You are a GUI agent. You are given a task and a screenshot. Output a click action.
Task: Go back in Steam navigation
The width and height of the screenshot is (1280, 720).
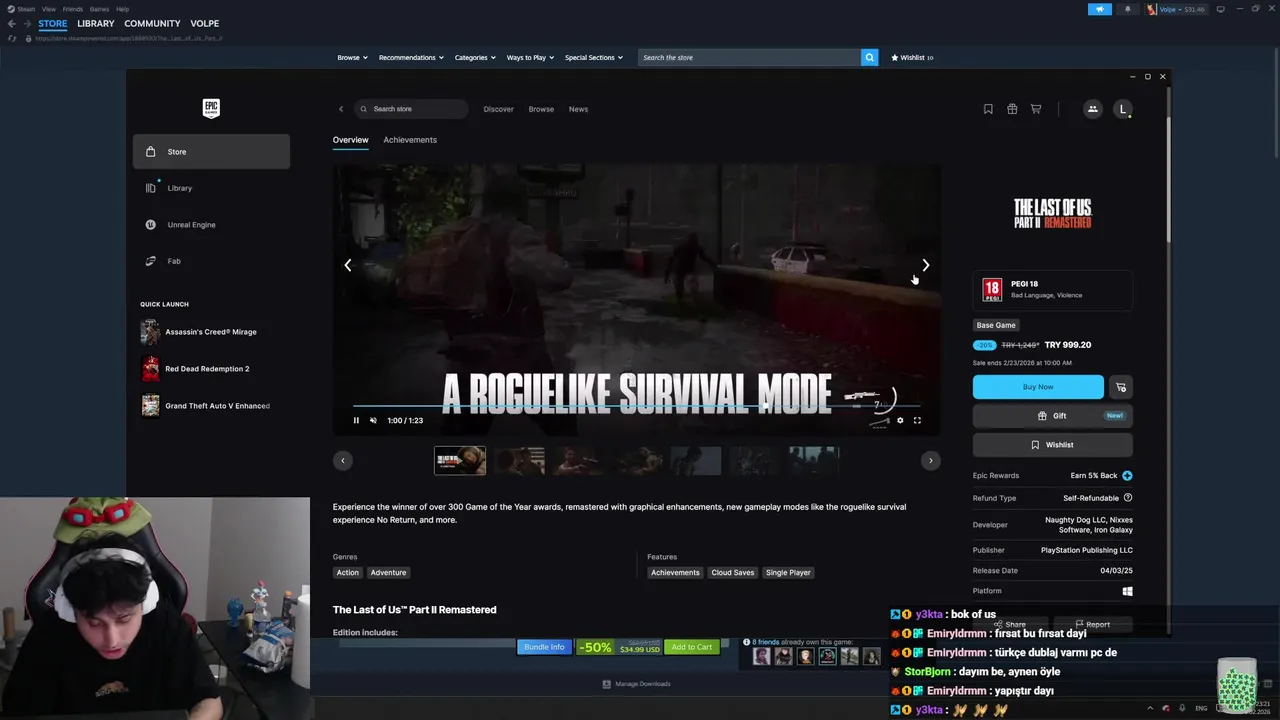[x=12, y=23]
